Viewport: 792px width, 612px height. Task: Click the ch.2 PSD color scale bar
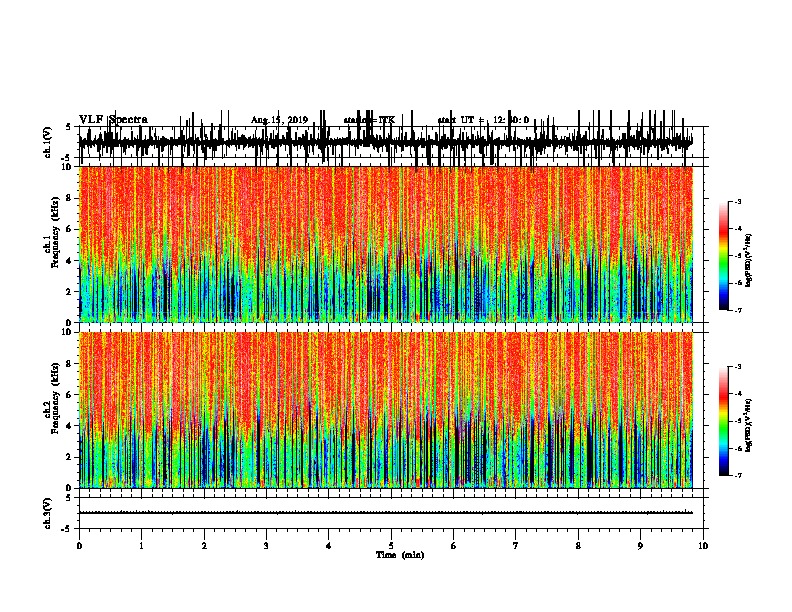click(724, 421)
